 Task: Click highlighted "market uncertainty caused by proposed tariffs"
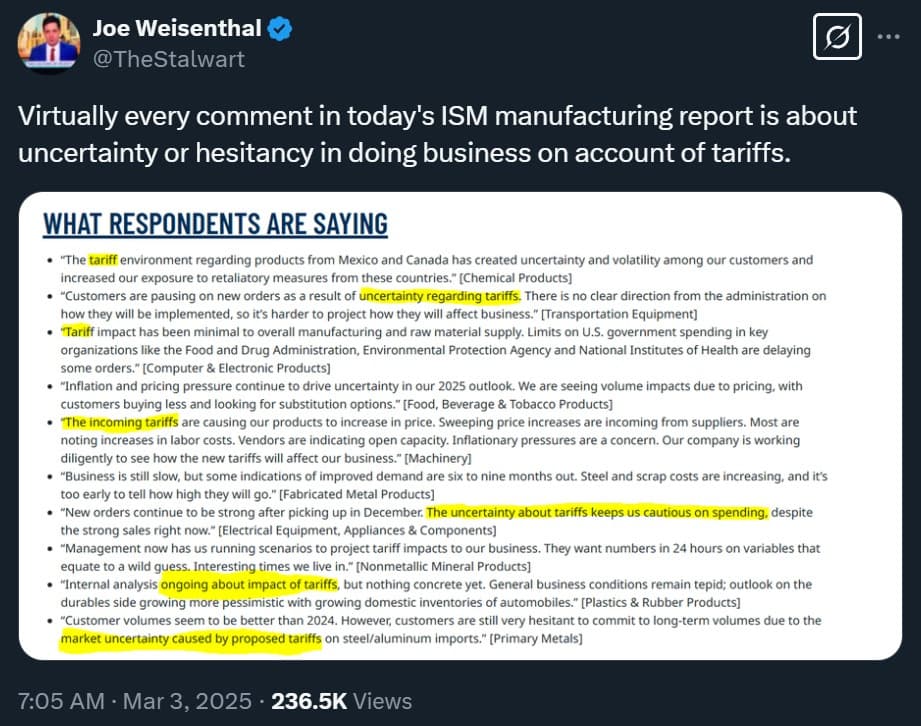tap(191, 637)
